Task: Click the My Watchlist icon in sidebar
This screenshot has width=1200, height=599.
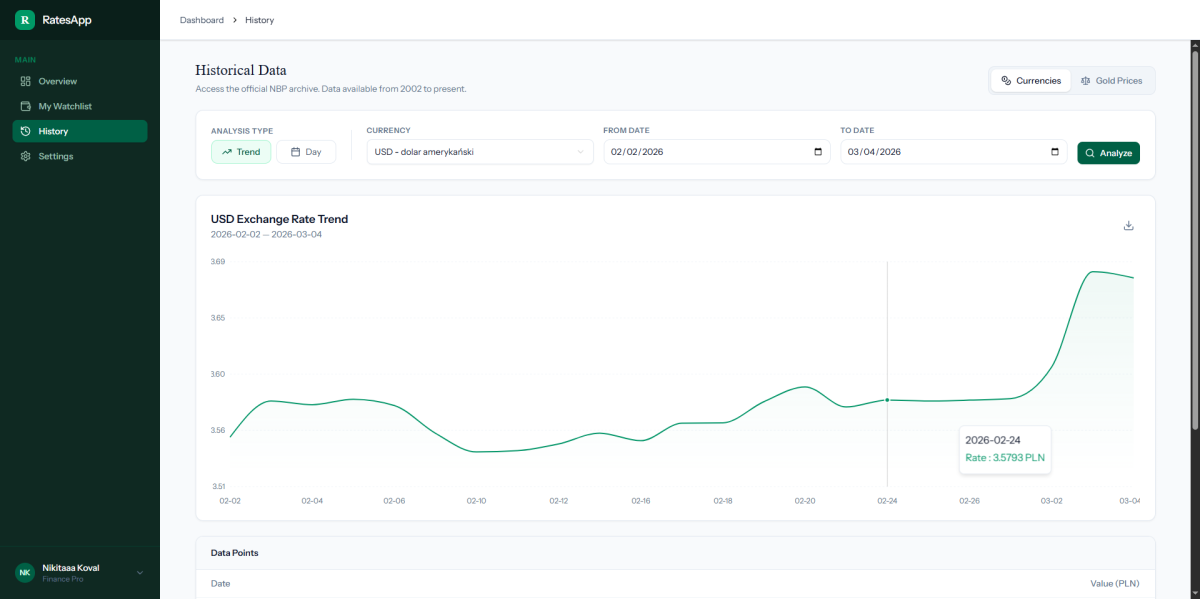Action: coord(26,106)
